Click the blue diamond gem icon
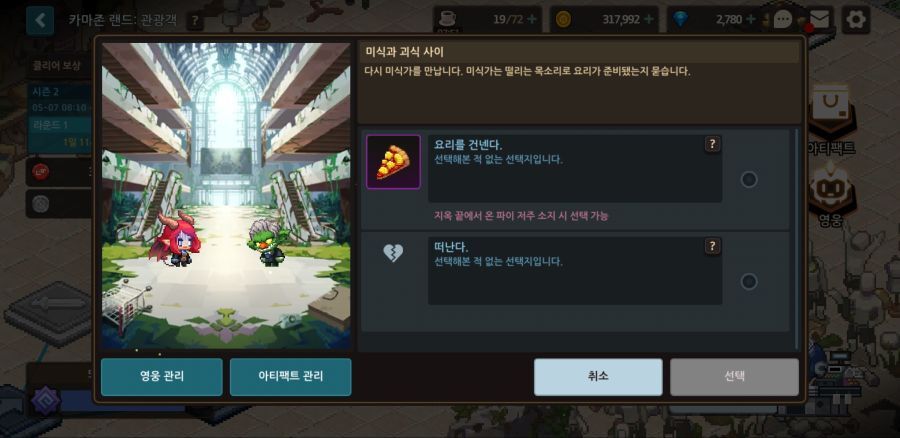 [x=681, y=20]
